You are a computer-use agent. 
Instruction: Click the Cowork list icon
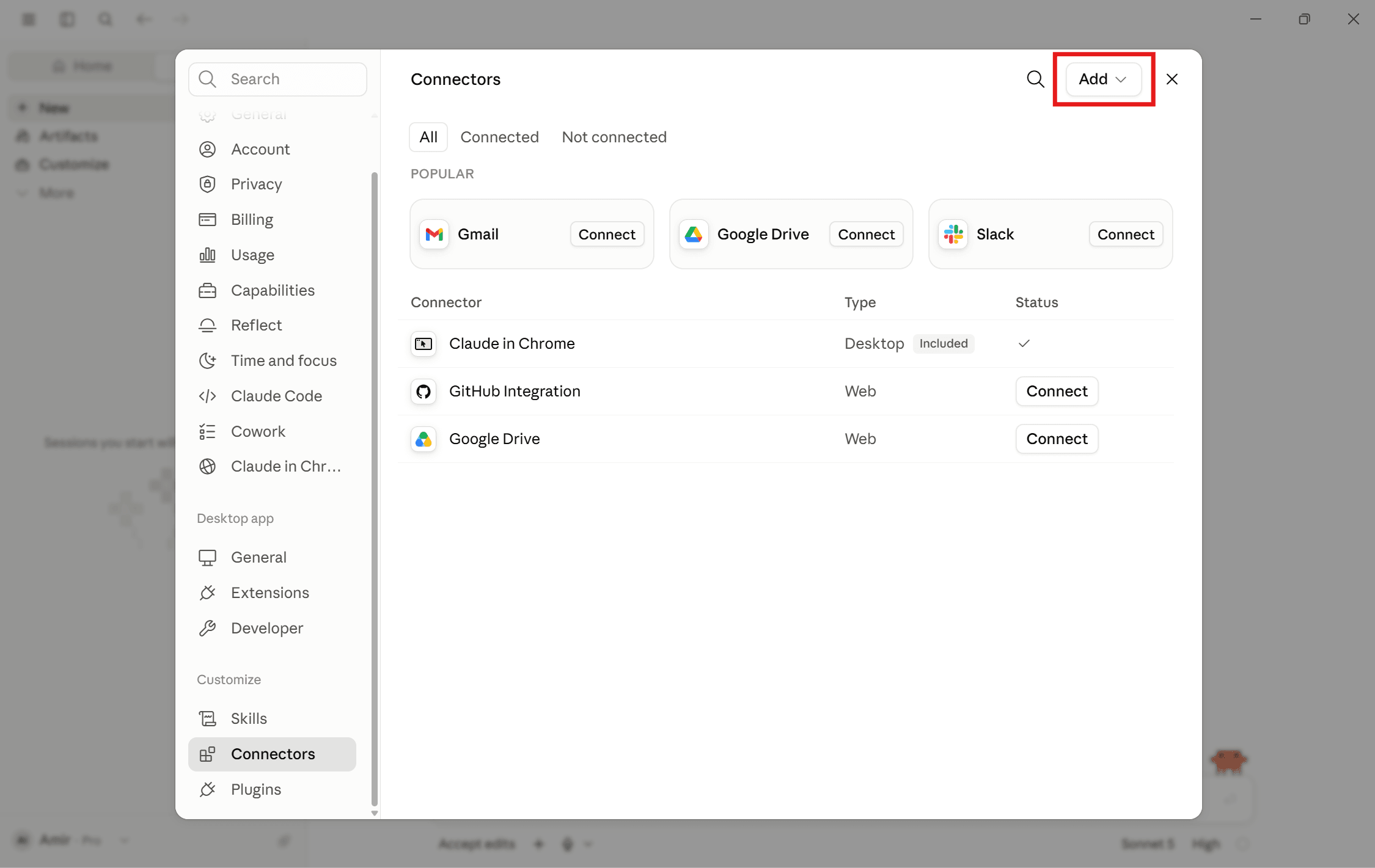[207, 431]
